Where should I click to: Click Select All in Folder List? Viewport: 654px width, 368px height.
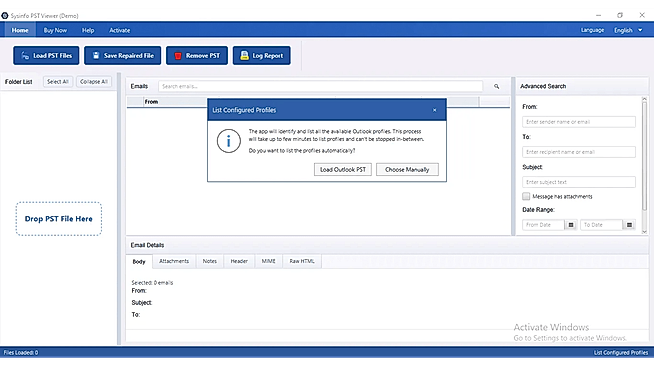click(58, 82)
